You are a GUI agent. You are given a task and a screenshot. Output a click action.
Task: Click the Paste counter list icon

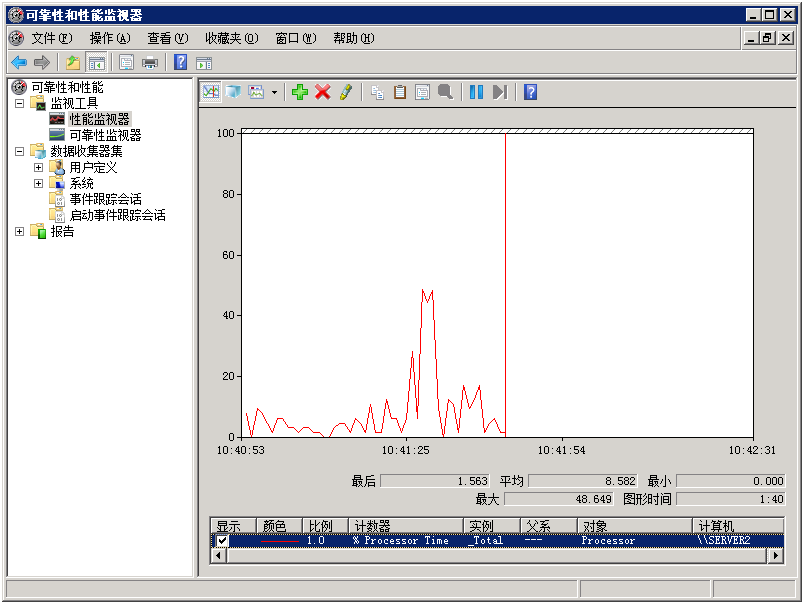point(400,92)
